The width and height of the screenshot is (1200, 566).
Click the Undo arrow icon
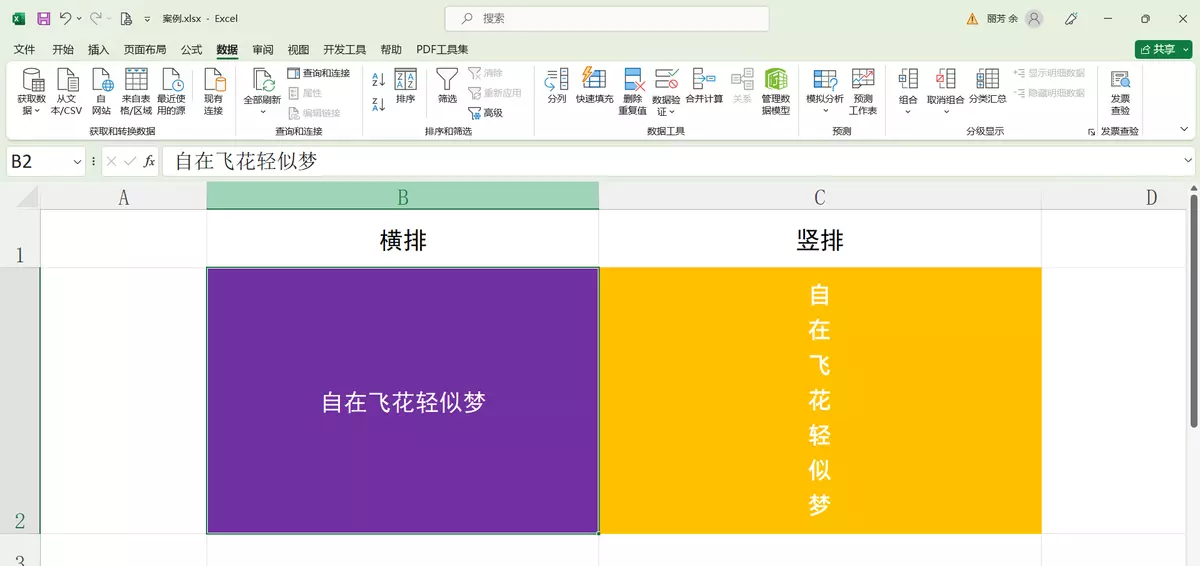65,19
